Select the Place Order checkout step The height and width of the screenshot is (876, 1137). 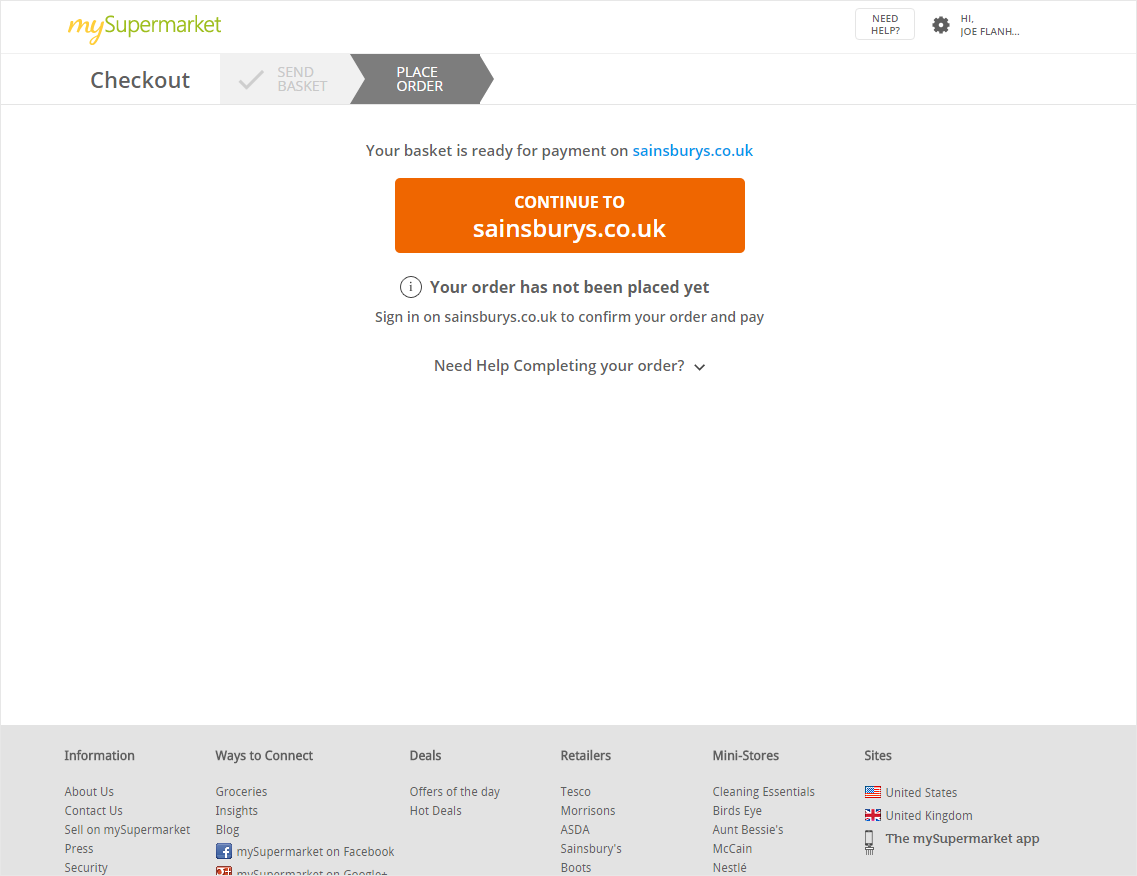[x=421, y=79]
